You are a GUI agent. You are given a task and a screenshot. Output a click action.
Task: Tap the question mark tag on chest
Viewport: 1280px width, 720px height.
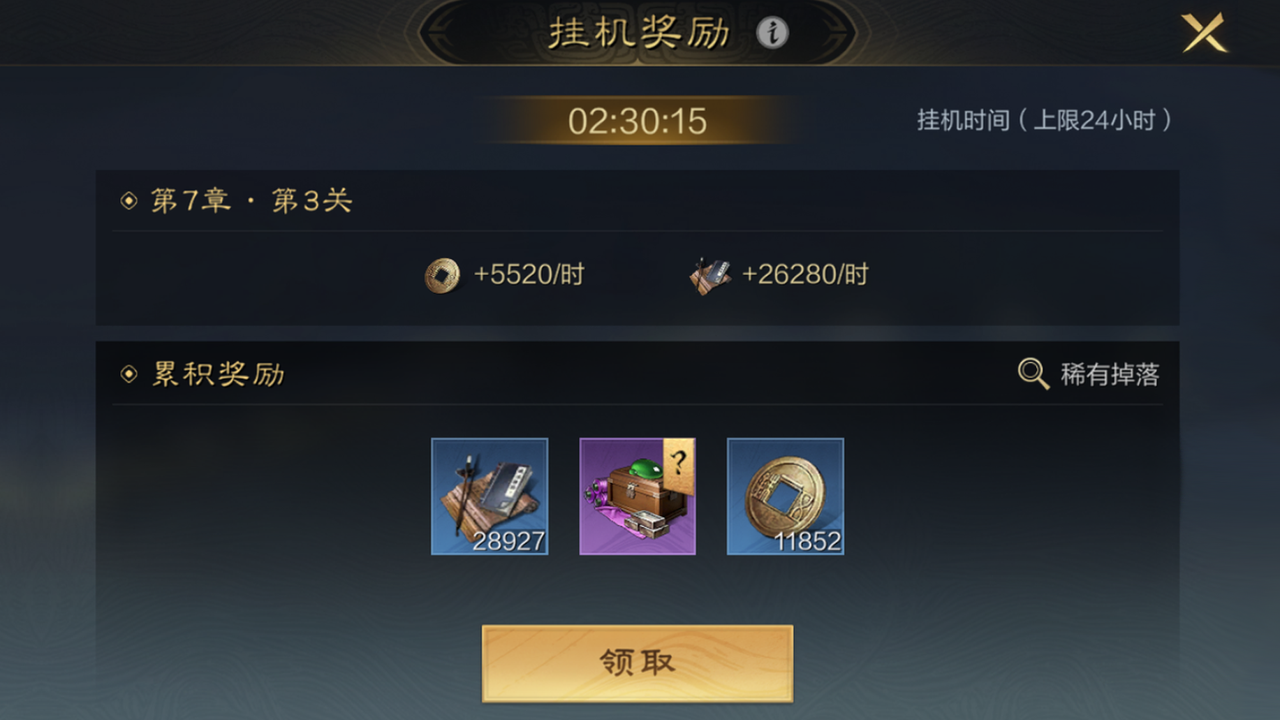678,465
